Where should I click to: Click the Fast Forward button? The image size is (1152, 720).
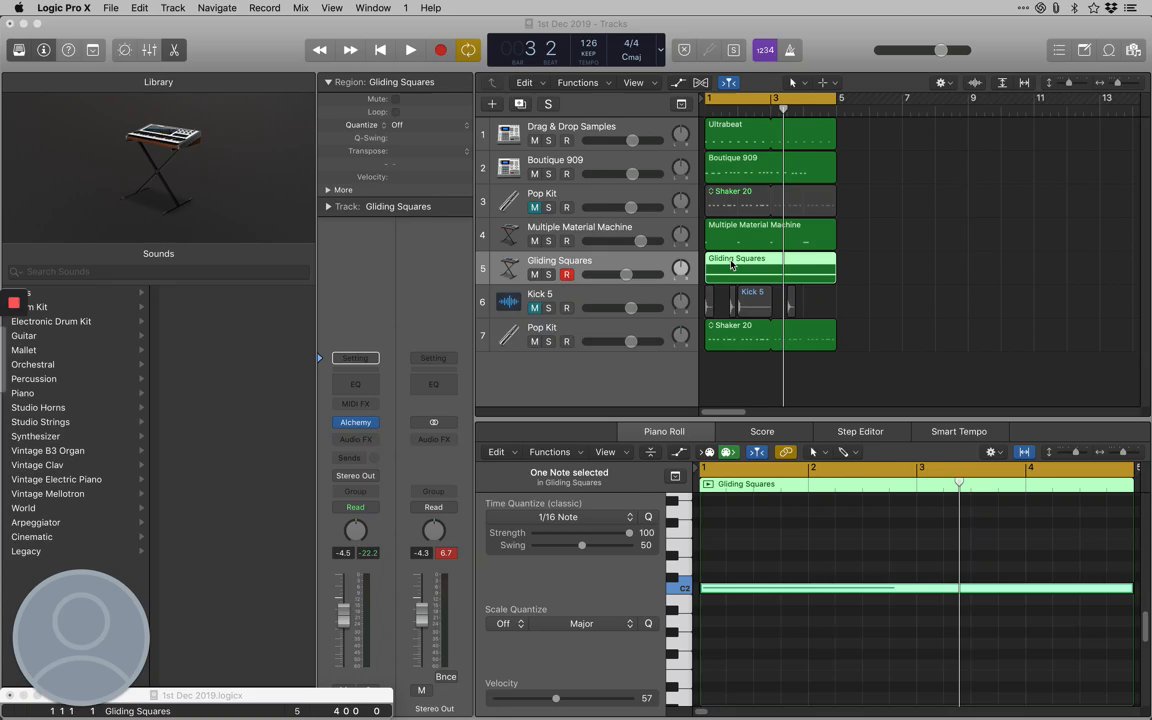pyautogui.click(x=350, y=50)
